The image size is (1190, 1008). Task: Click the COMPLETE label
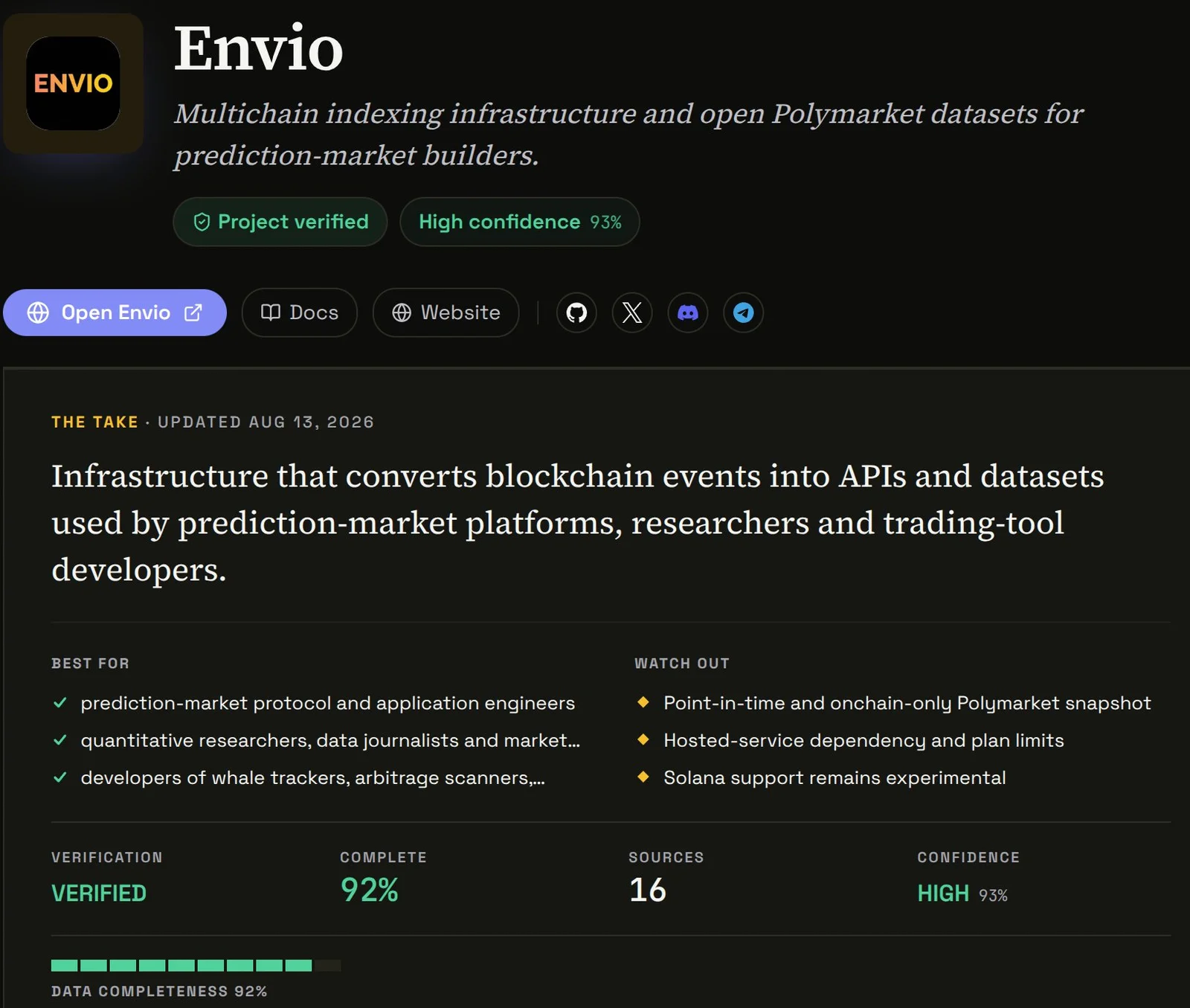(x=384, y=857)
